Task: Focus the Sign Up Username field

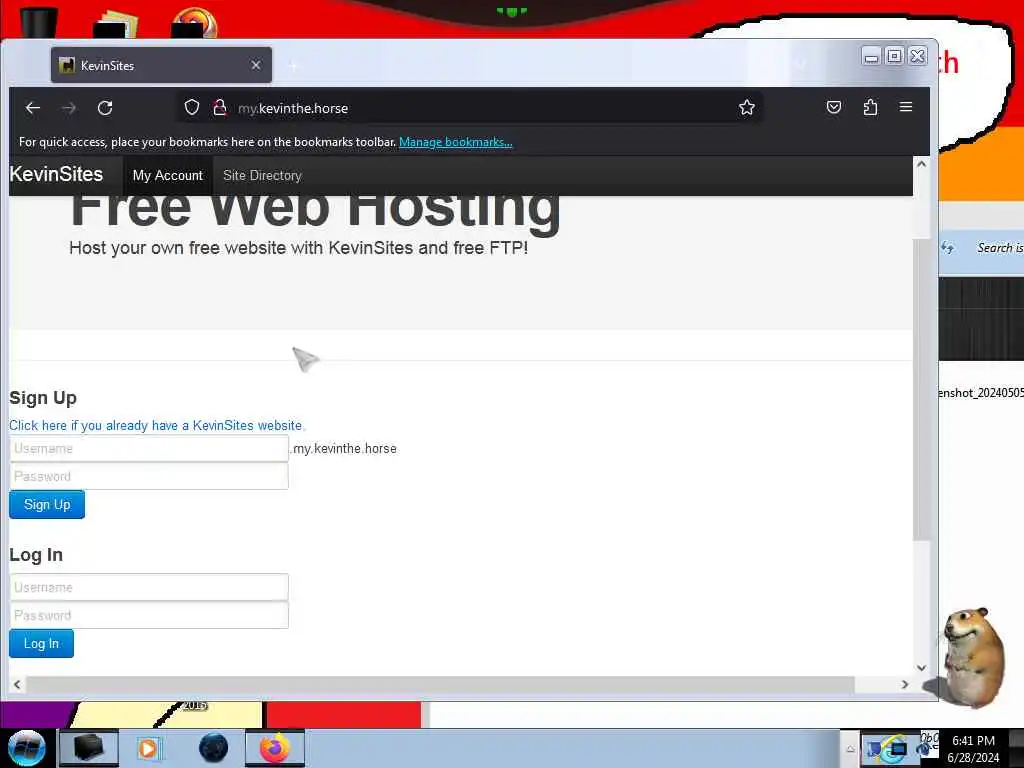Action: pyautogui.click(x=149, y=449)
